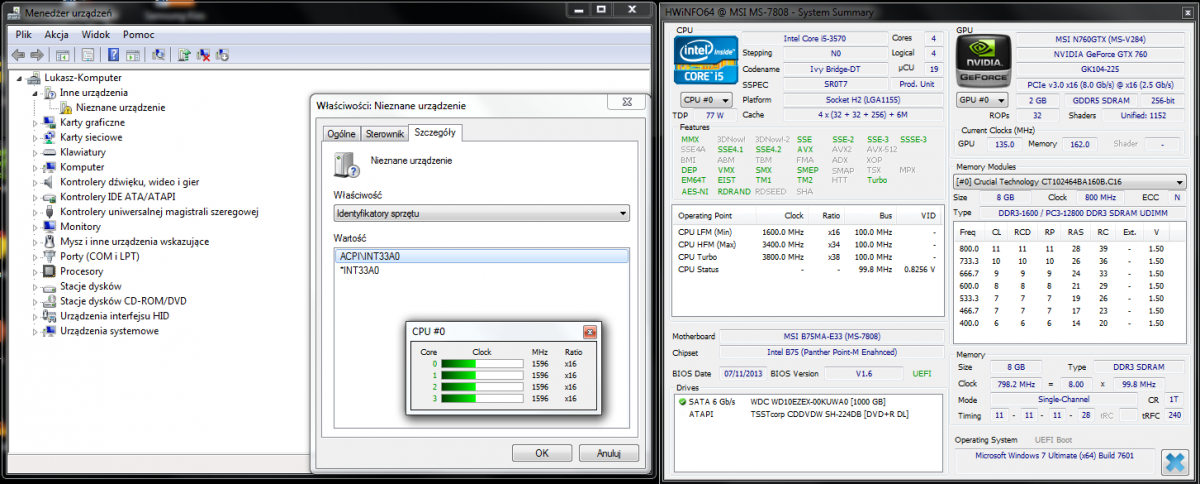Click the show/hide action pane toolbar icon
1200x484 pixels.
(131, 55)
